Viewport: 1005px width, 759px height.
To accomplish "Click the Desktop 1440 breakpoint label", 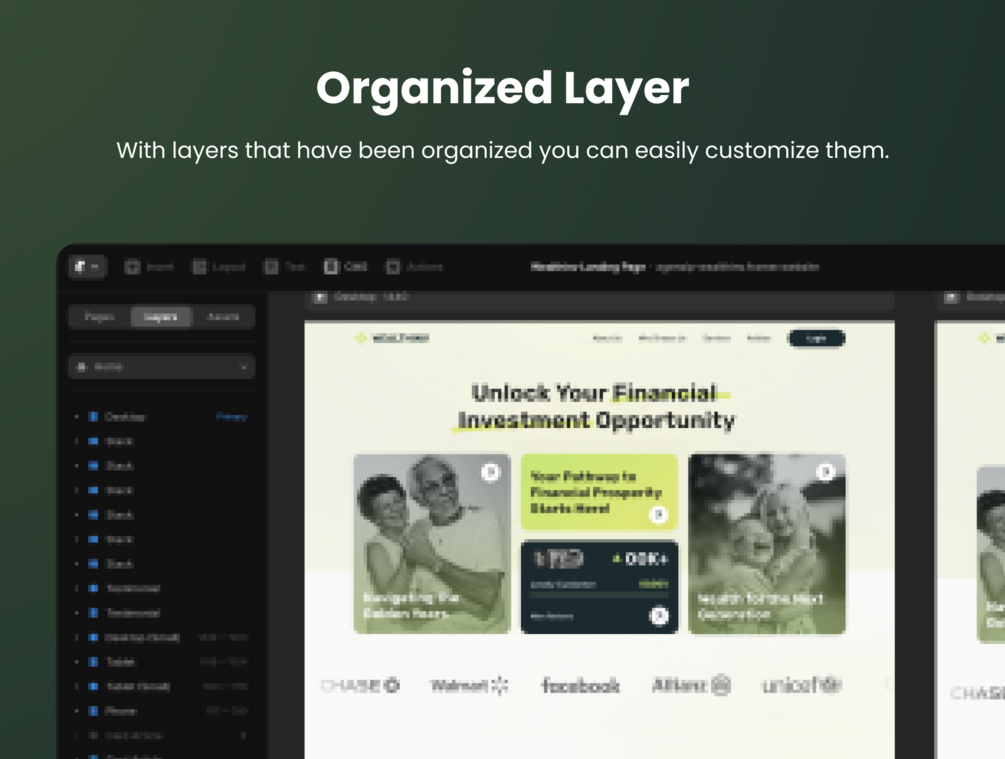I will pos(371,297).
